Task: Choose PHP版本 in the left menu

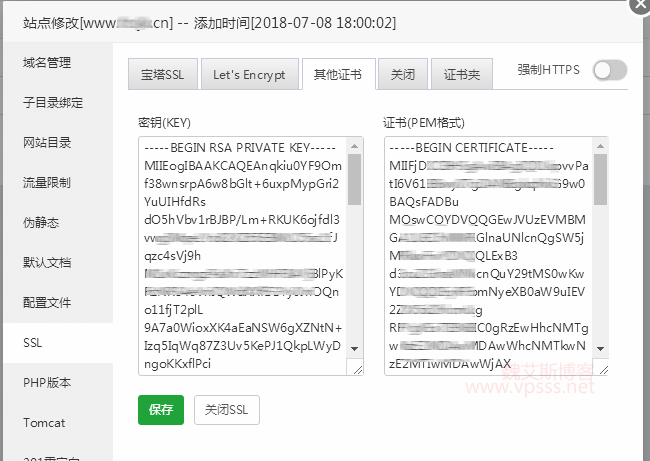Action: (x=47, y=383)
